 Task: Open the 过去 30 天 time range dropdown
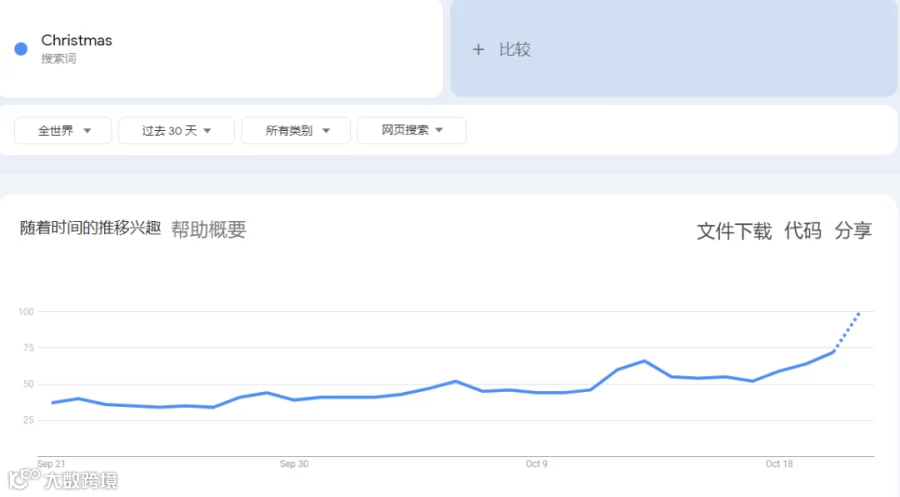click(x=176, y=131)
